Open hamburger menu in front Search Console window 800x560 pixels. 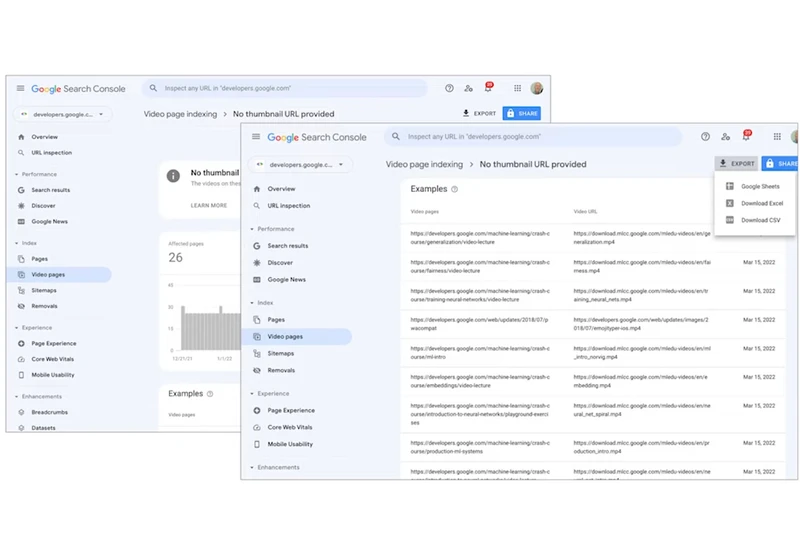coord(256,137)
